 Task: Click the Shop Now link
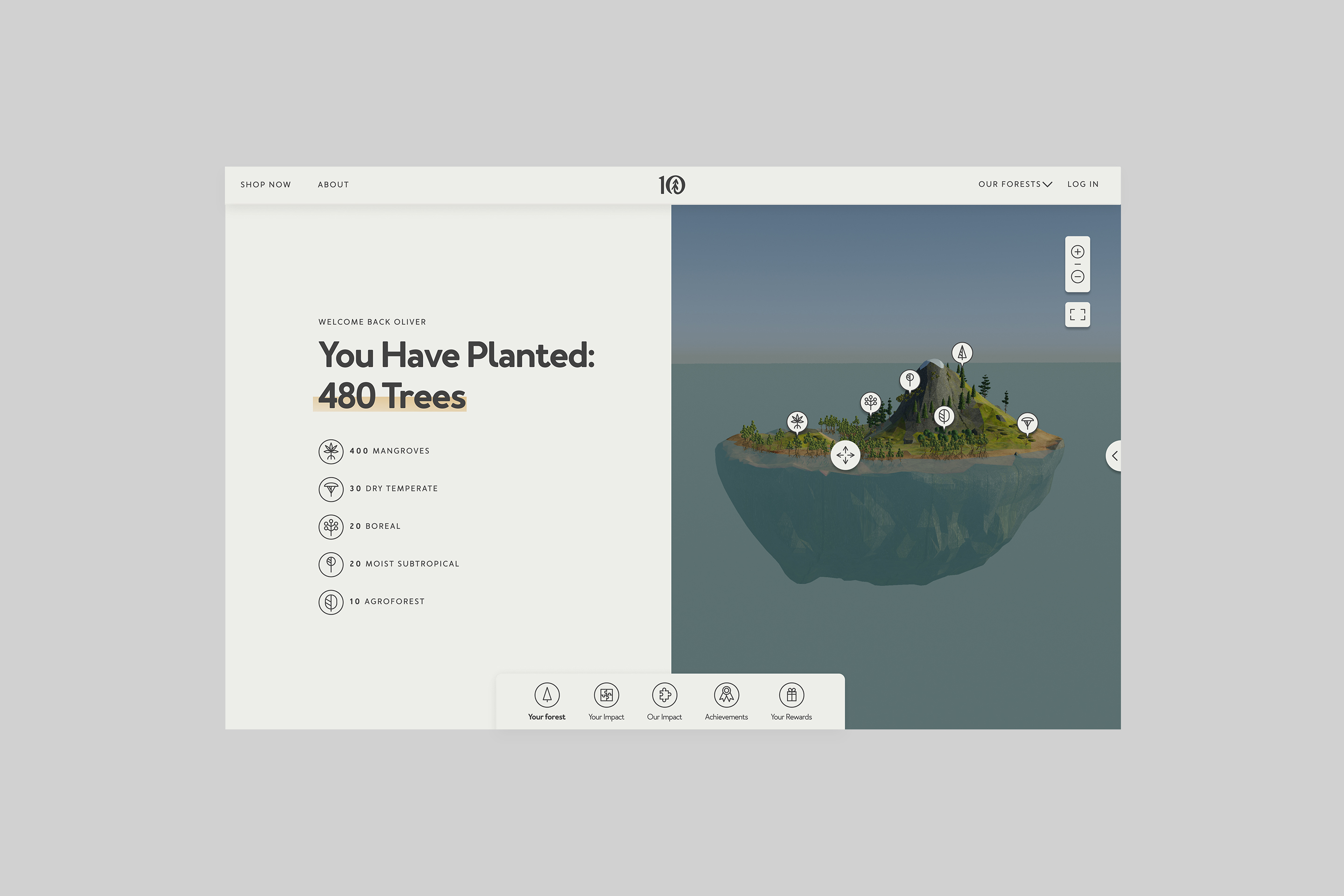click(x=266, y=185)
